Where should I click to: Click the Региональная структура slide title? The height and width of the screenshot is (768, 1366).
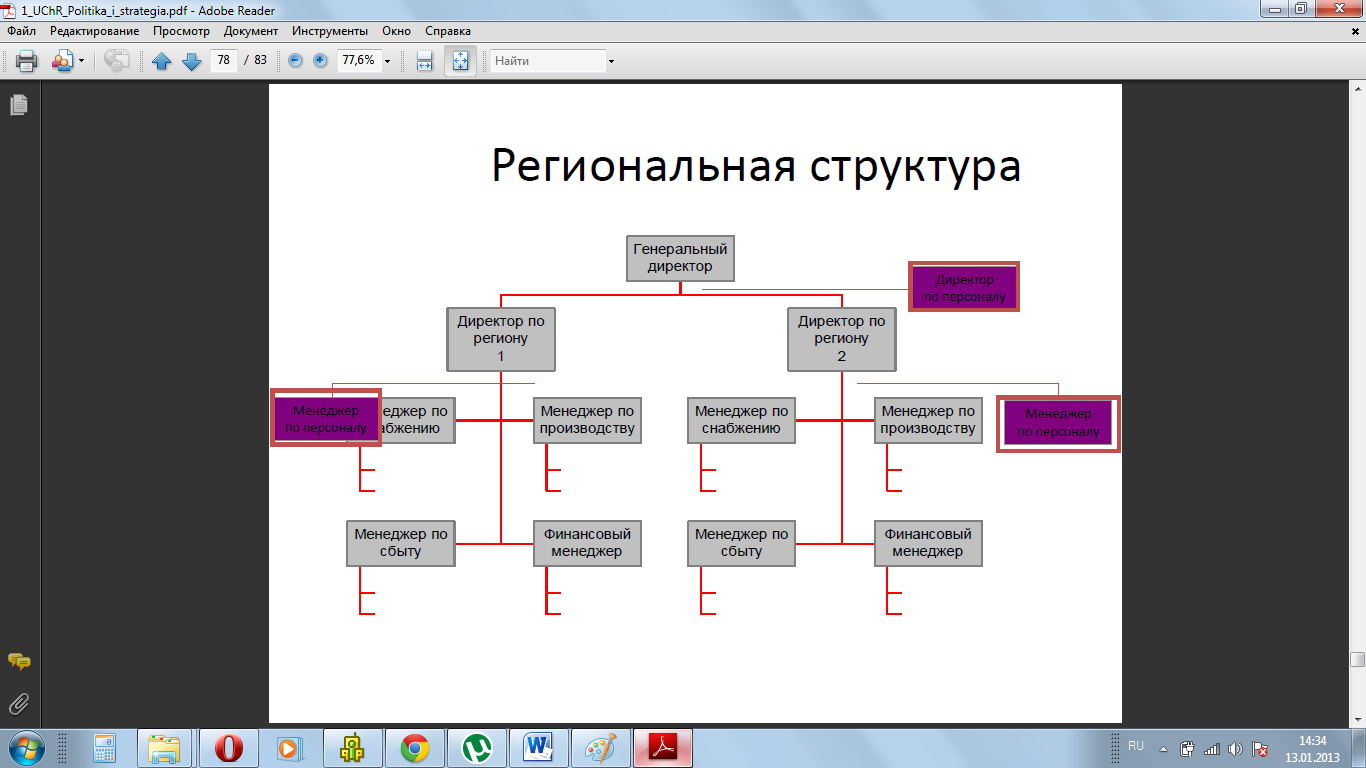pos(756,165)
